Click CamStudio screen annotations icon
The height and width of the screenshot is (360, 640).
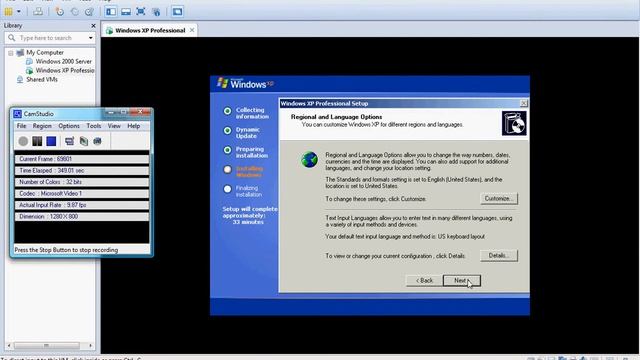click(84, 141)
